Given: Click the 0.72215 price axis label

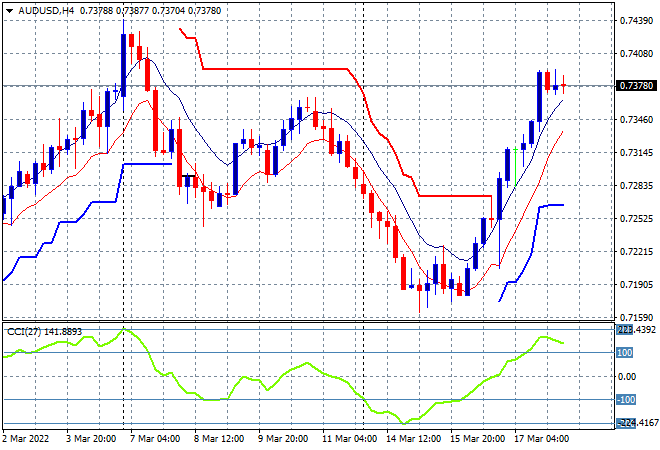Looking at the screenshot, I should click(636, 252).
